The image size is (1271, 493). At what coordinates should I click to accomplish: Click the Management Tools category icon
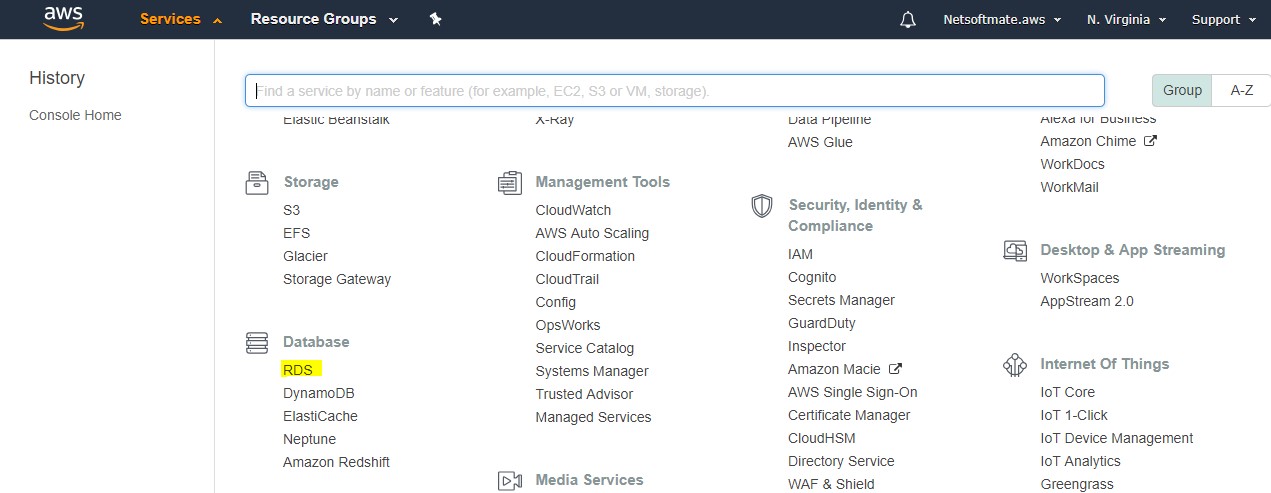click(x=509, y=183)
